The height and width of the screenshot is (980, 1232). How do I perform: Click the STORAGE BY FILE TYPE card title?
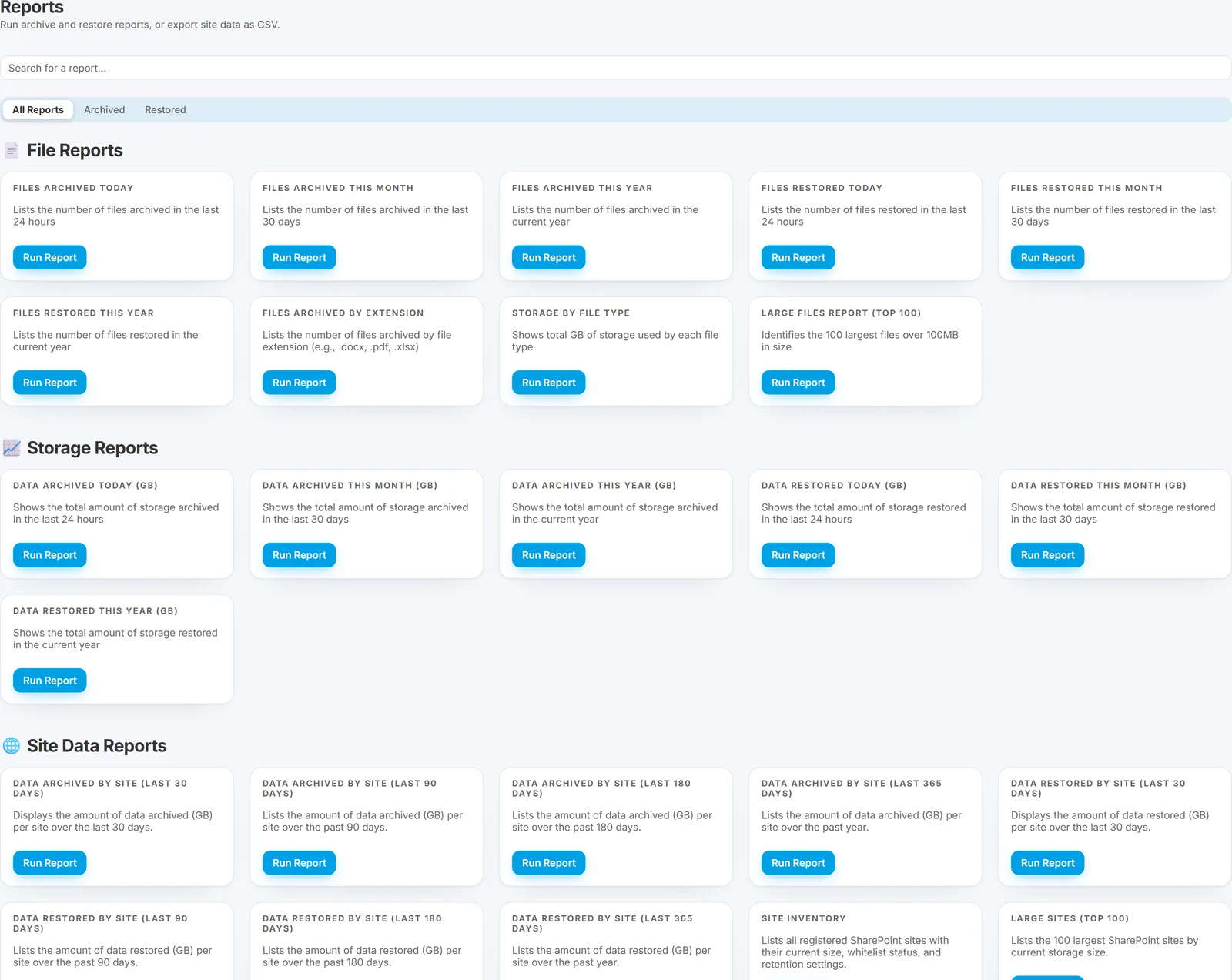point(571,313)
